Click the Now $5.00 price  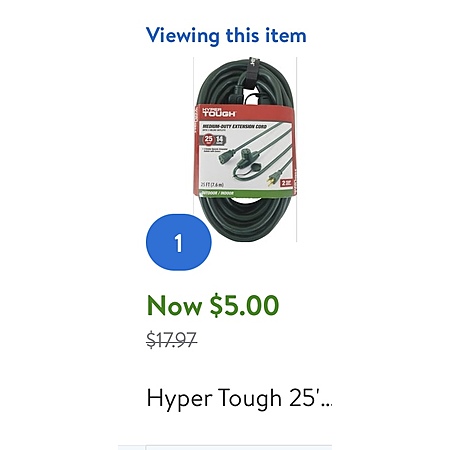213,305
